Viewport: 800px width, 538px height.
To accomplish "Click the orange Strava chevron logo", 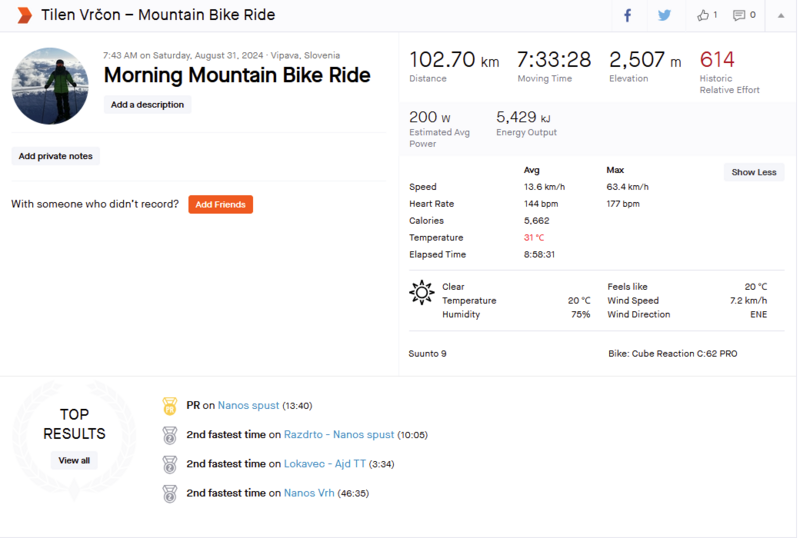I will point(24,15).
